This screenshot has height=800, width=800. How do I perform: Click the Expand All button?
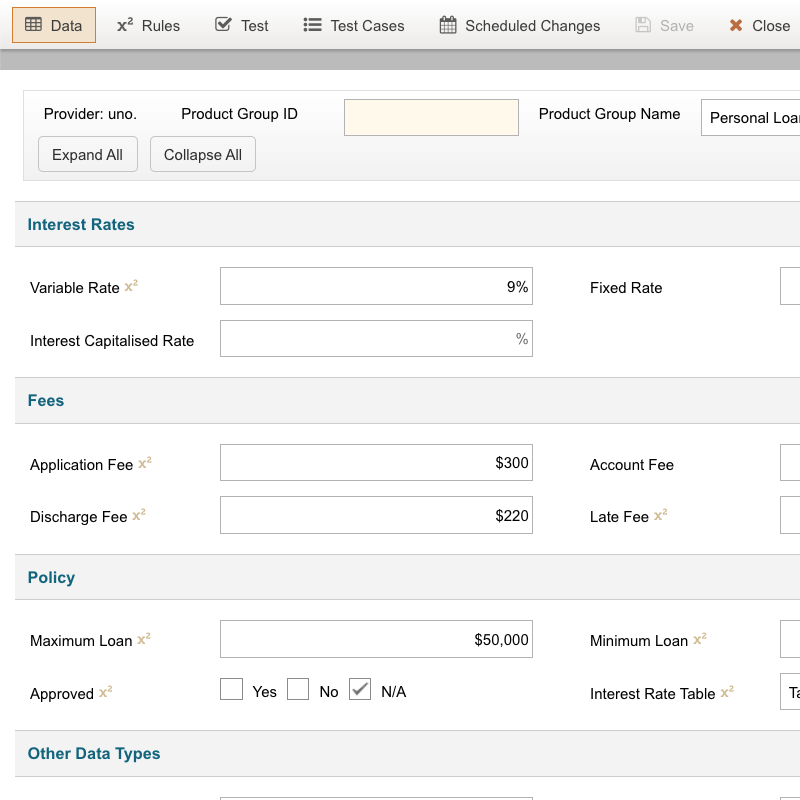[88, 154]
